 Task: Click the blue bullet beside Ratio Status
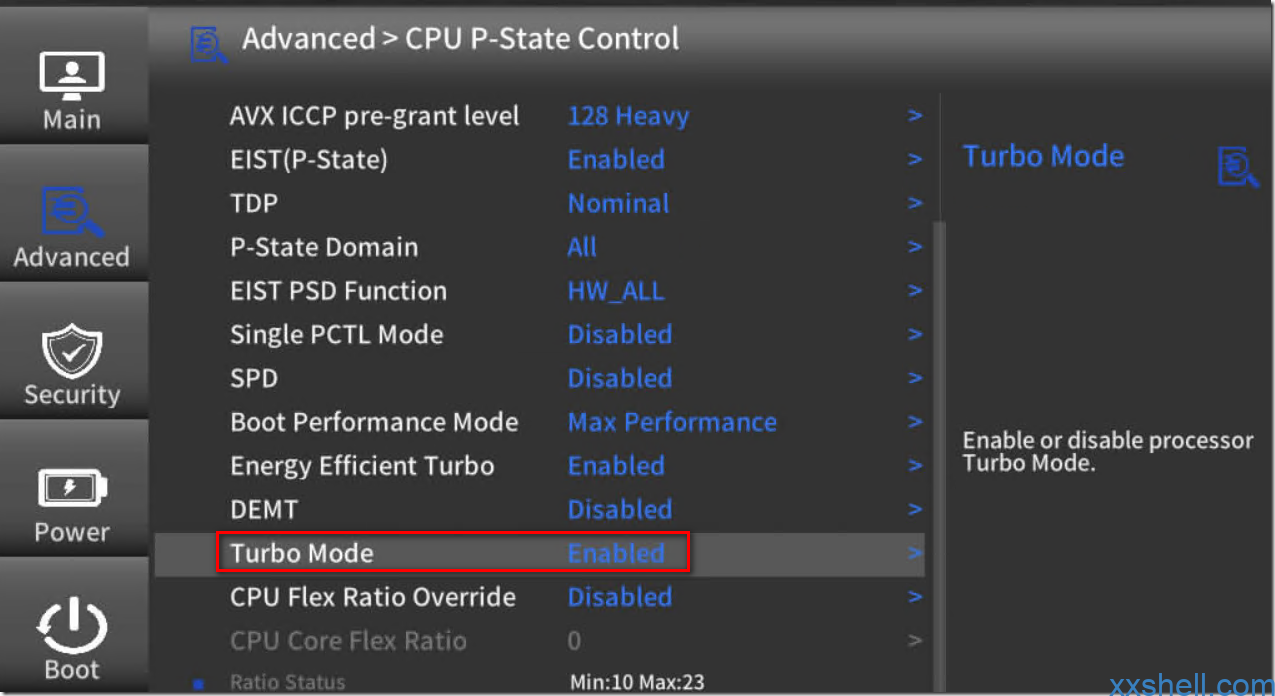coord(198,684)
